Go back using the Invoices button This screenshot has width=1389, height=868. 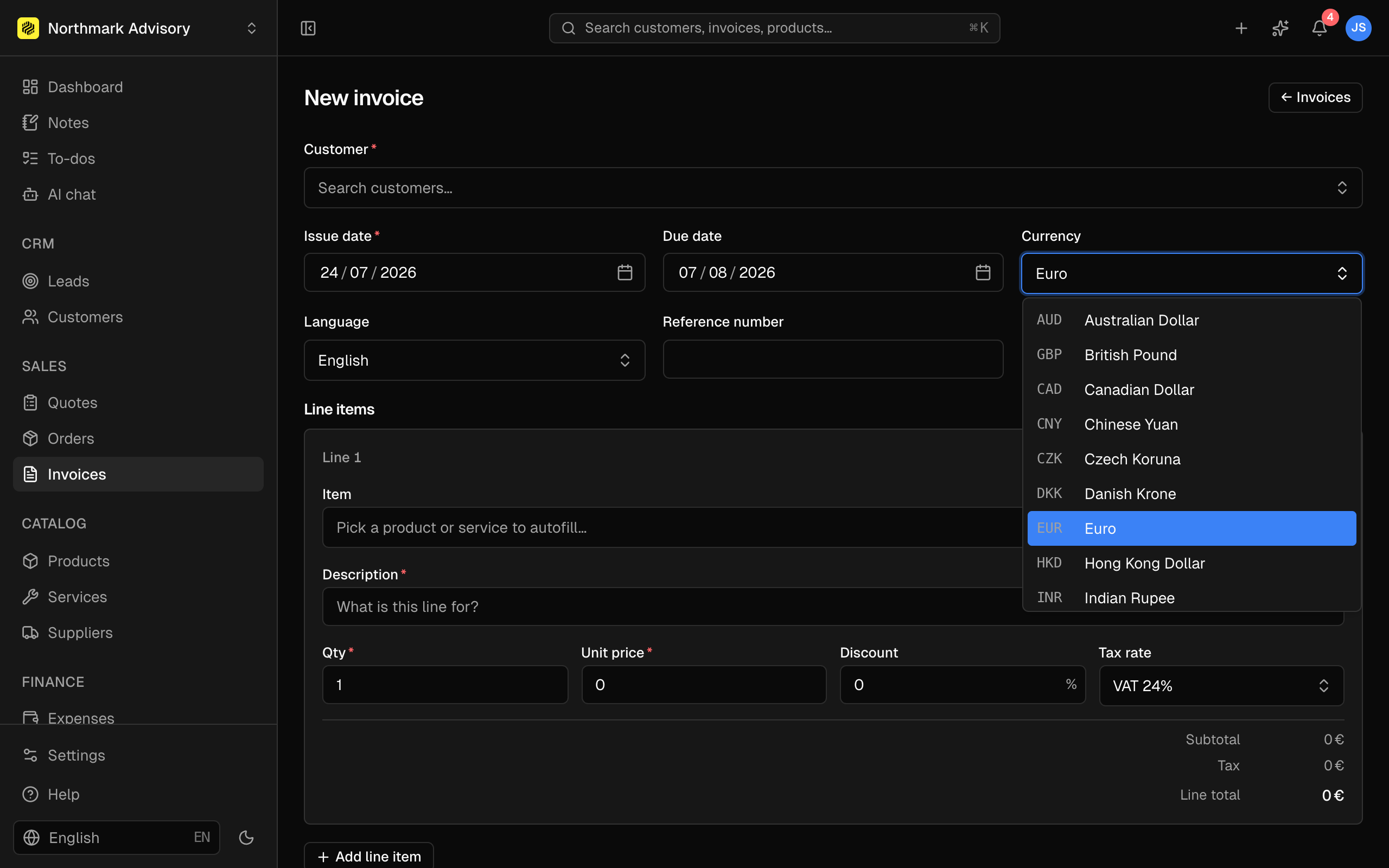click(1315, 98)
